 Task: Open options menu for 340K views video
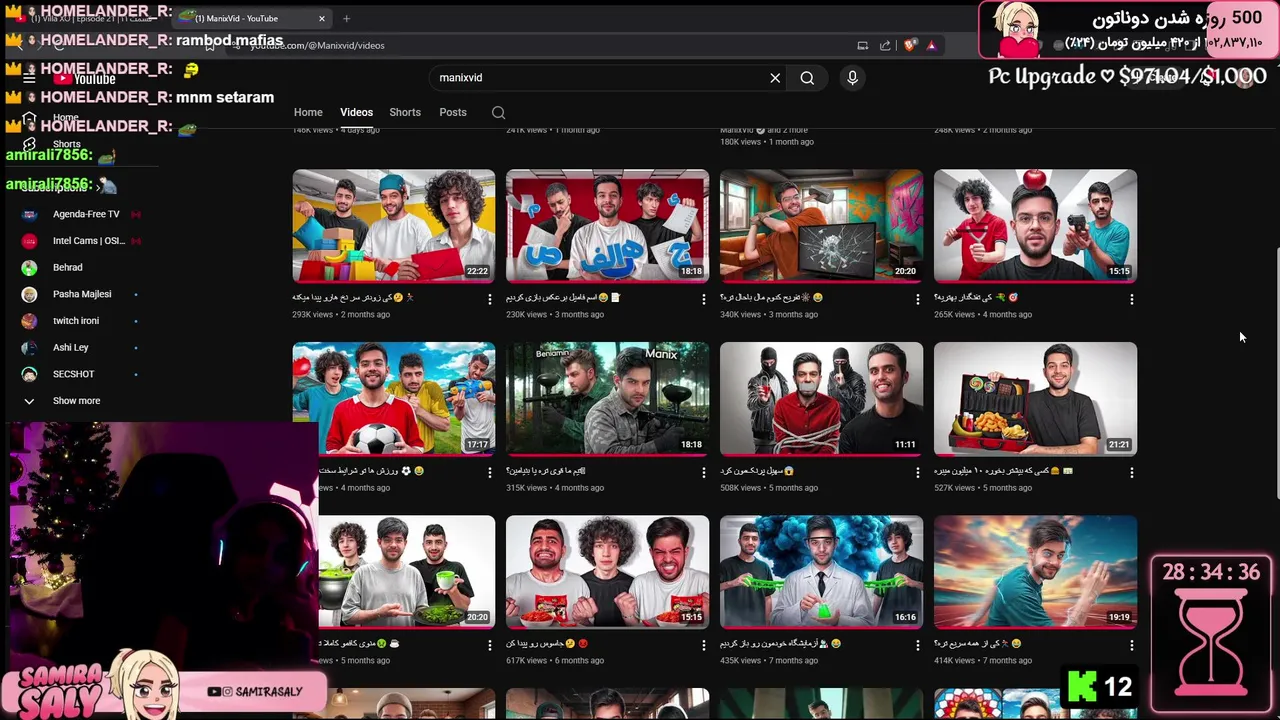[917, 299]
